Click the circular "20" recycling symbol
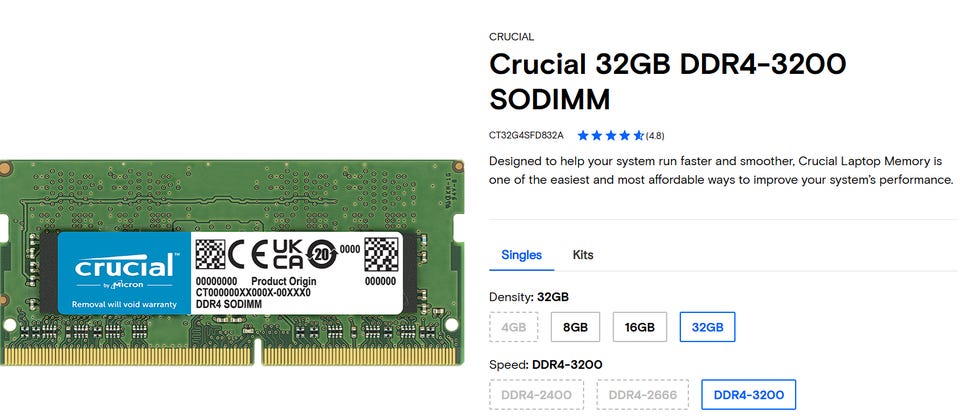The image size is (960, 416). (322, 253)
